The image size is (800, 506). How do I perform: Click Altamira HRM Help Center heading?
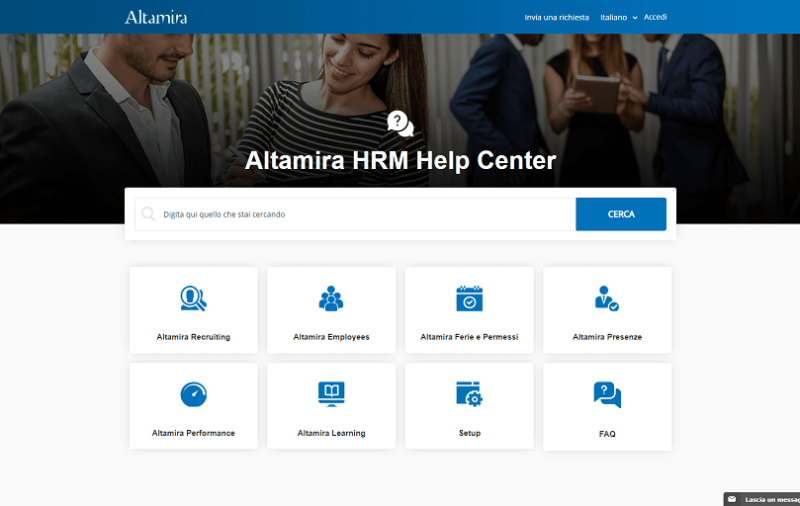click(401, 160)
